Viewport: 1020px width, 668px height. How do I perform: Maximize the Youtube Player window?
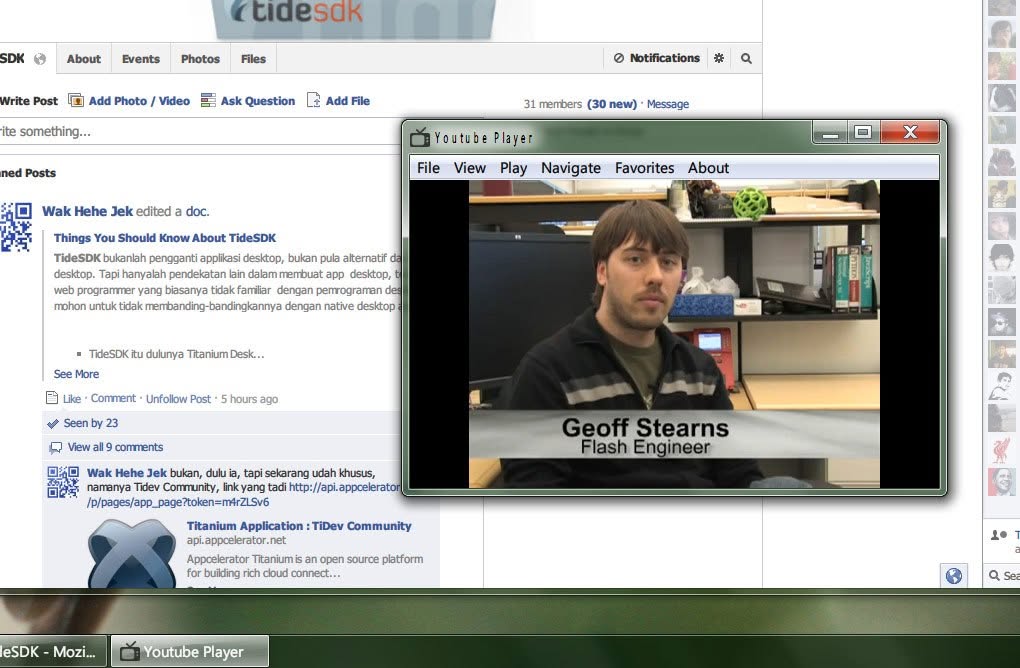(x=863, y=133)
